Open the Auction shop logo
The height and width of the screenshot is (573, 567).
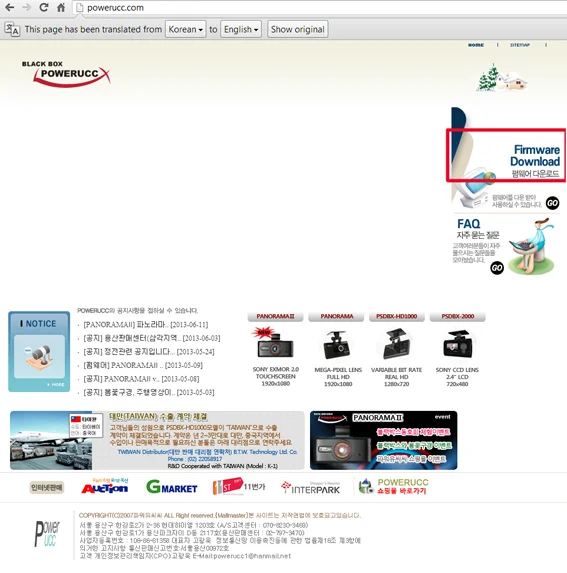105,487
